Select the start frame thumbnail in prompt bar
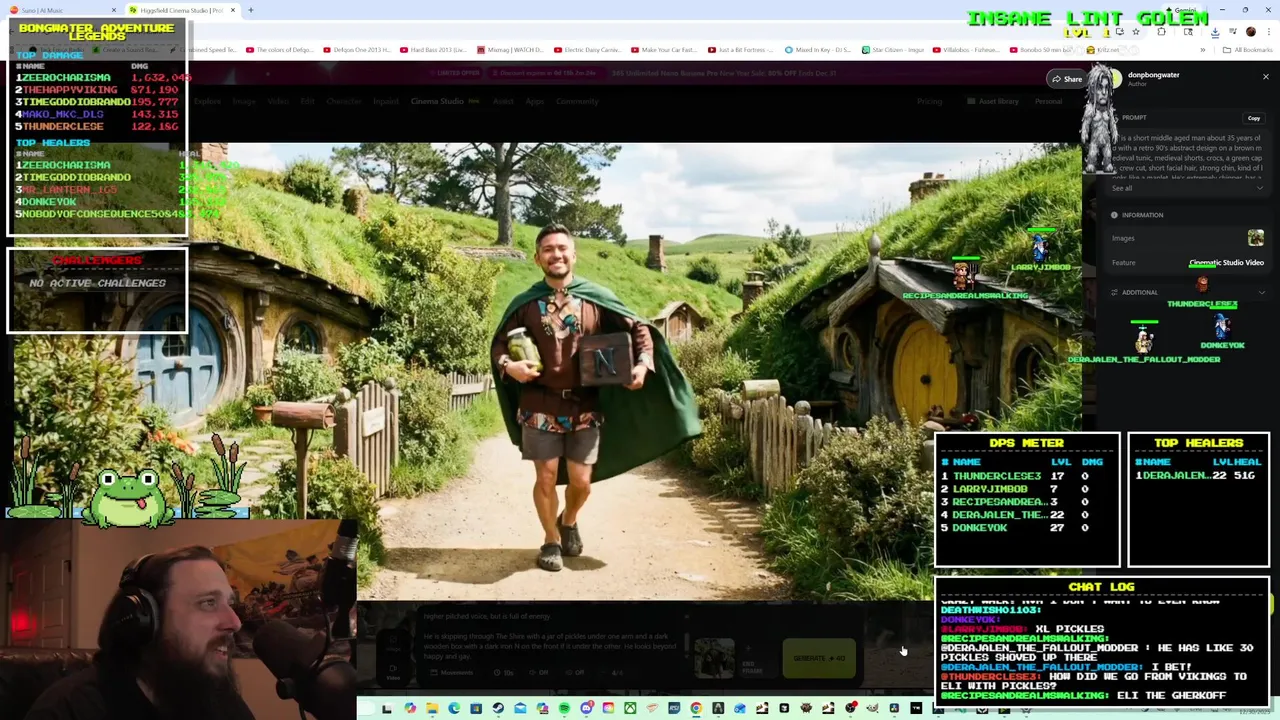This screenshot has width=1280, height=720. 714,658
